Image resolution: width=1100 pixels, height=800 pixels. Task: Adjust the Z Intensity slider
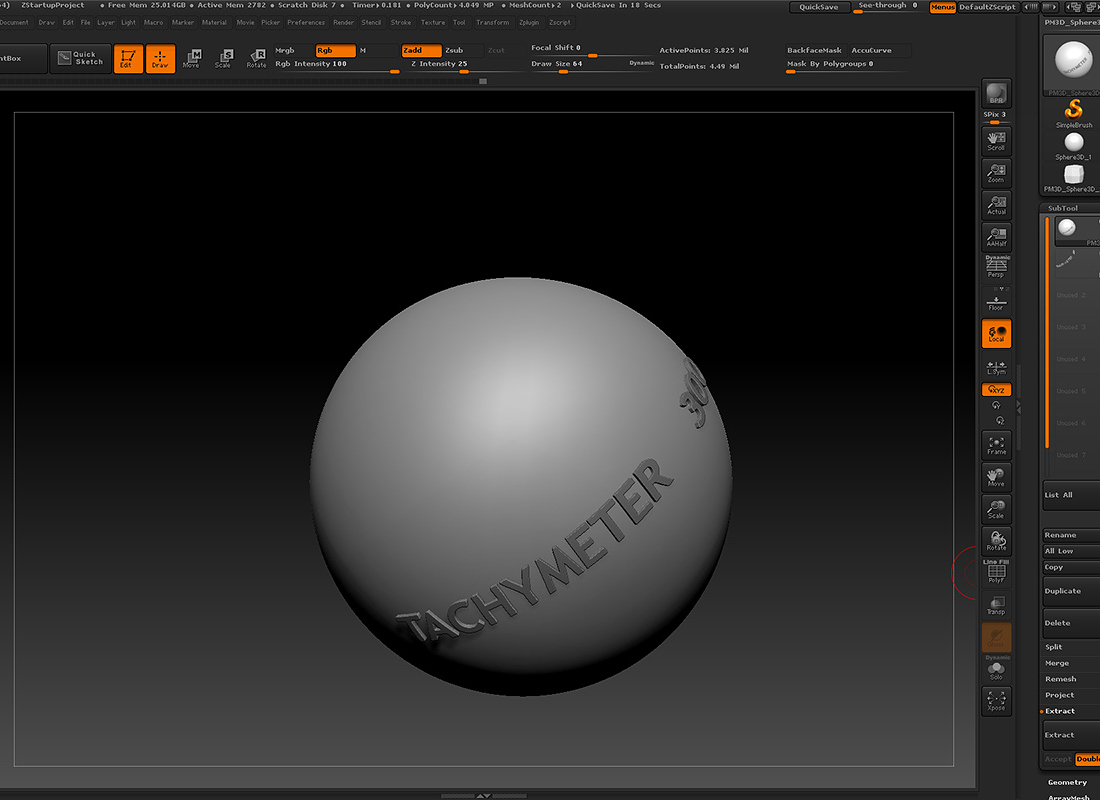[466, 65]
